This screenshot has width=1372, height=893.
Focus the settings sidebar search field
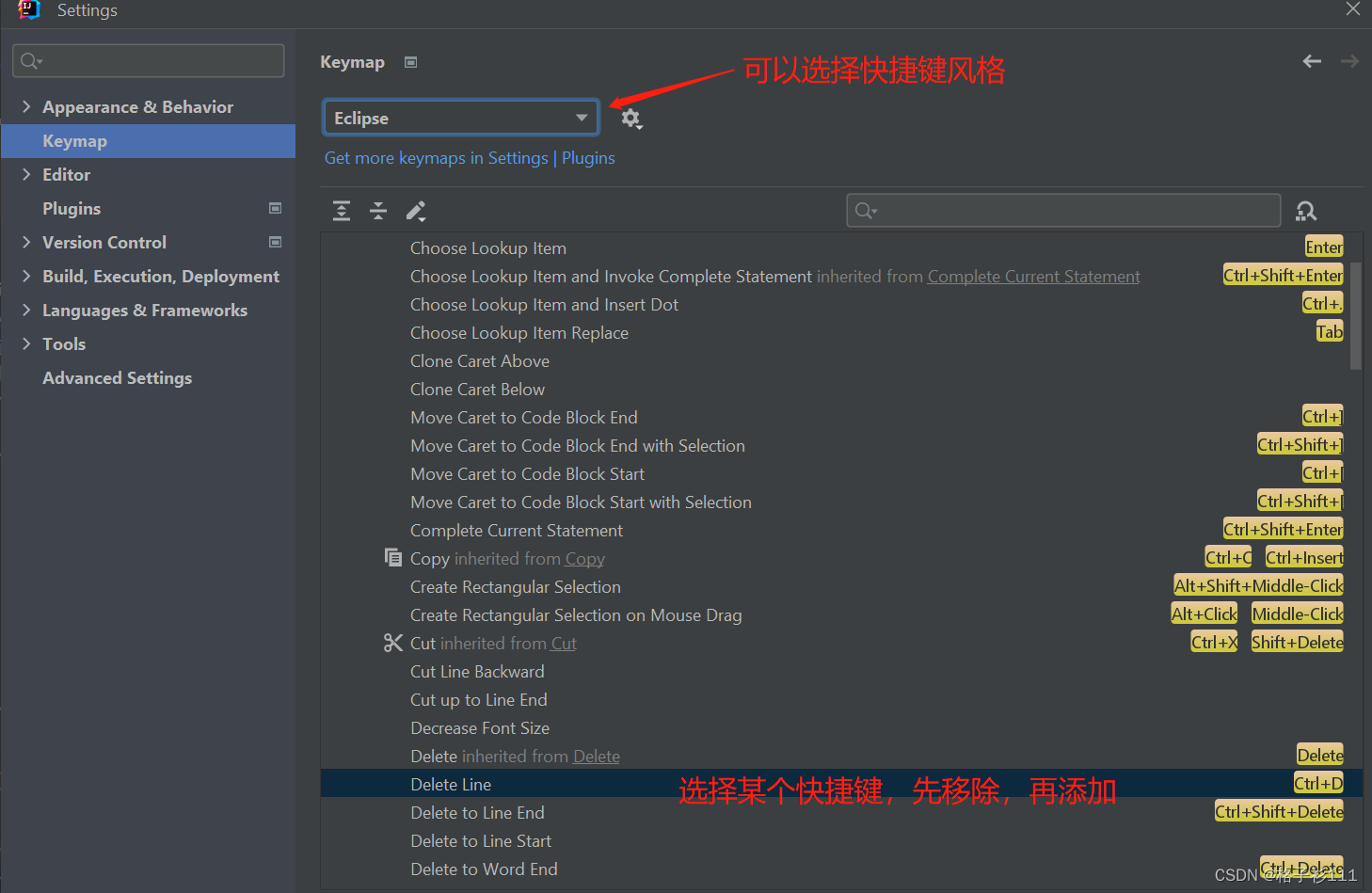coord(149,61)
